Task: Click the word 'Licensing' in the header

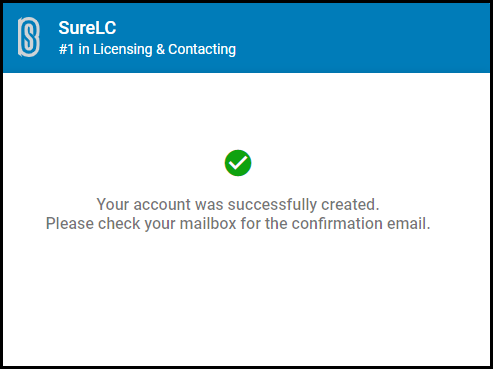Action: click(122, 49)
